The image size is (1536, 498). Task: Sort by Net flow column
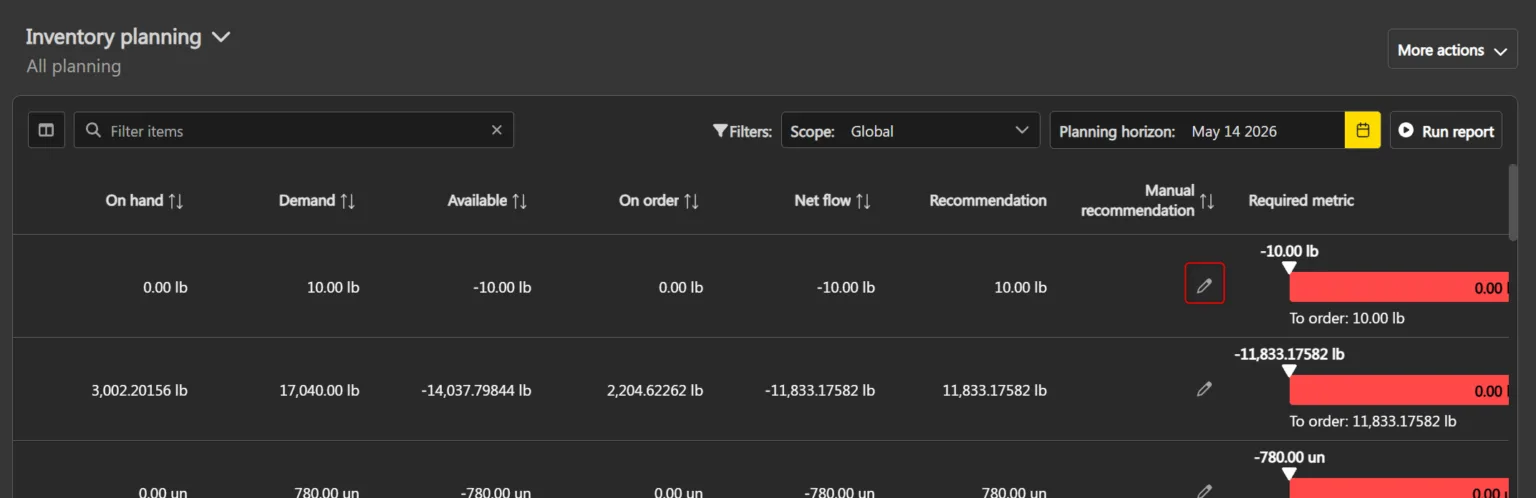[x=863, y=200]
